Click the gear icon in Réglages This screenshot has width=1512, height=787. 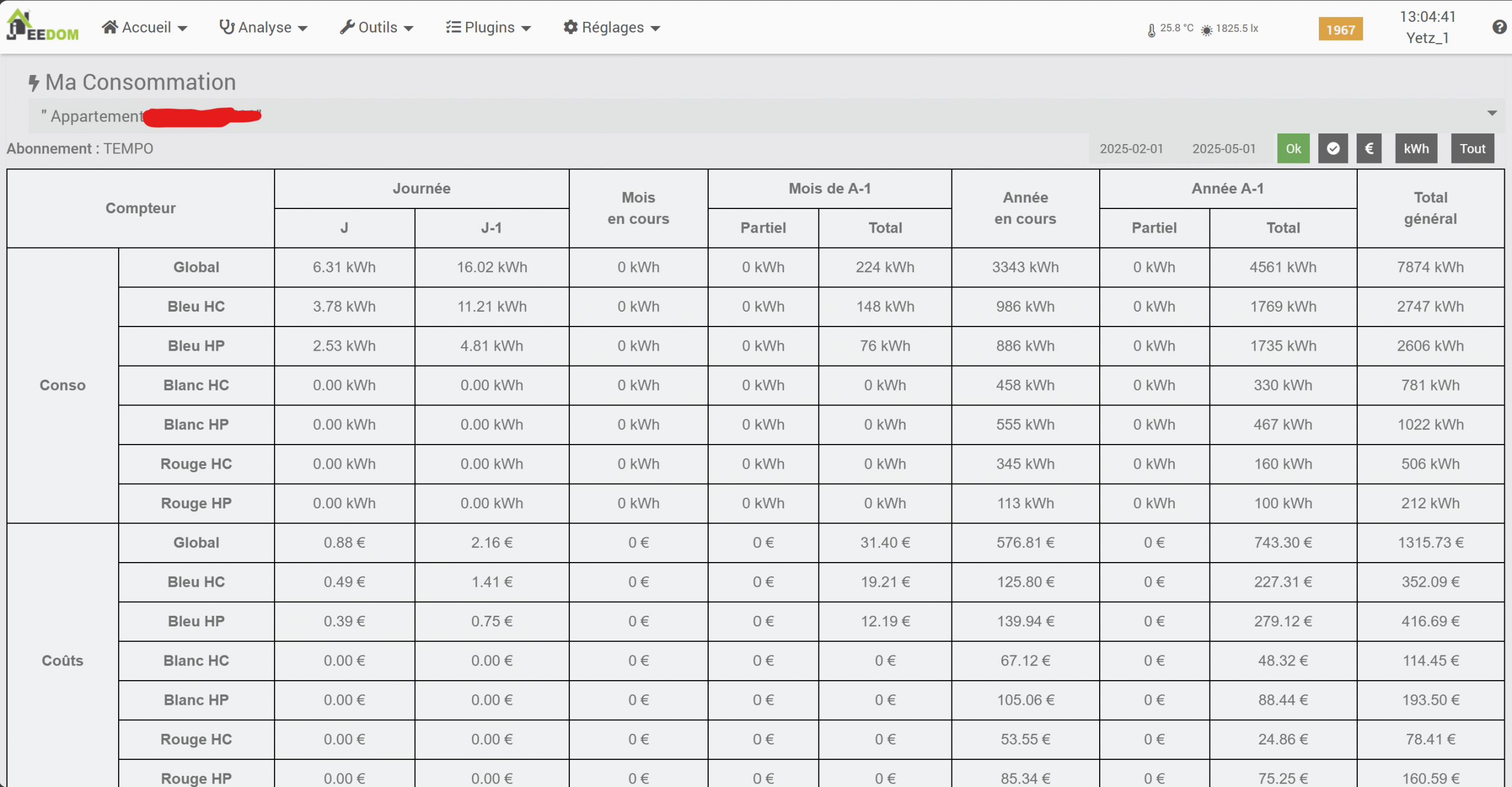[x=570, y=27]
